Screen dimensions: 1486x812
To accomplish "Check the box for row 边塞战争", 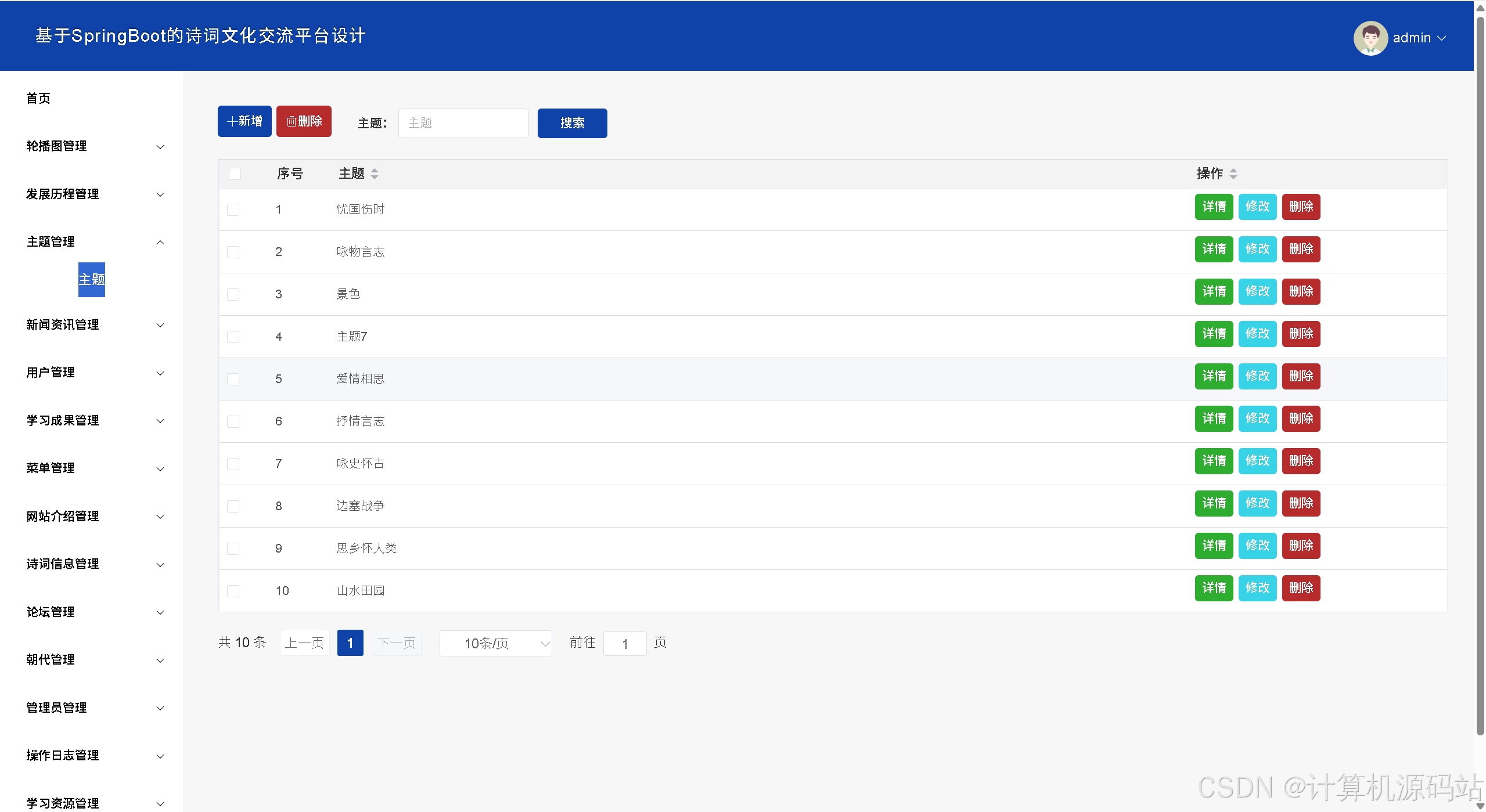I will pos(233,506).
